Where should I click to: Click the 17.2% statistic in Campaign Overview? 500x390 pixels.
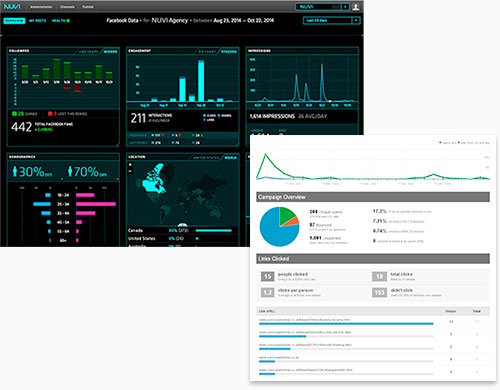tap(379, 211)
